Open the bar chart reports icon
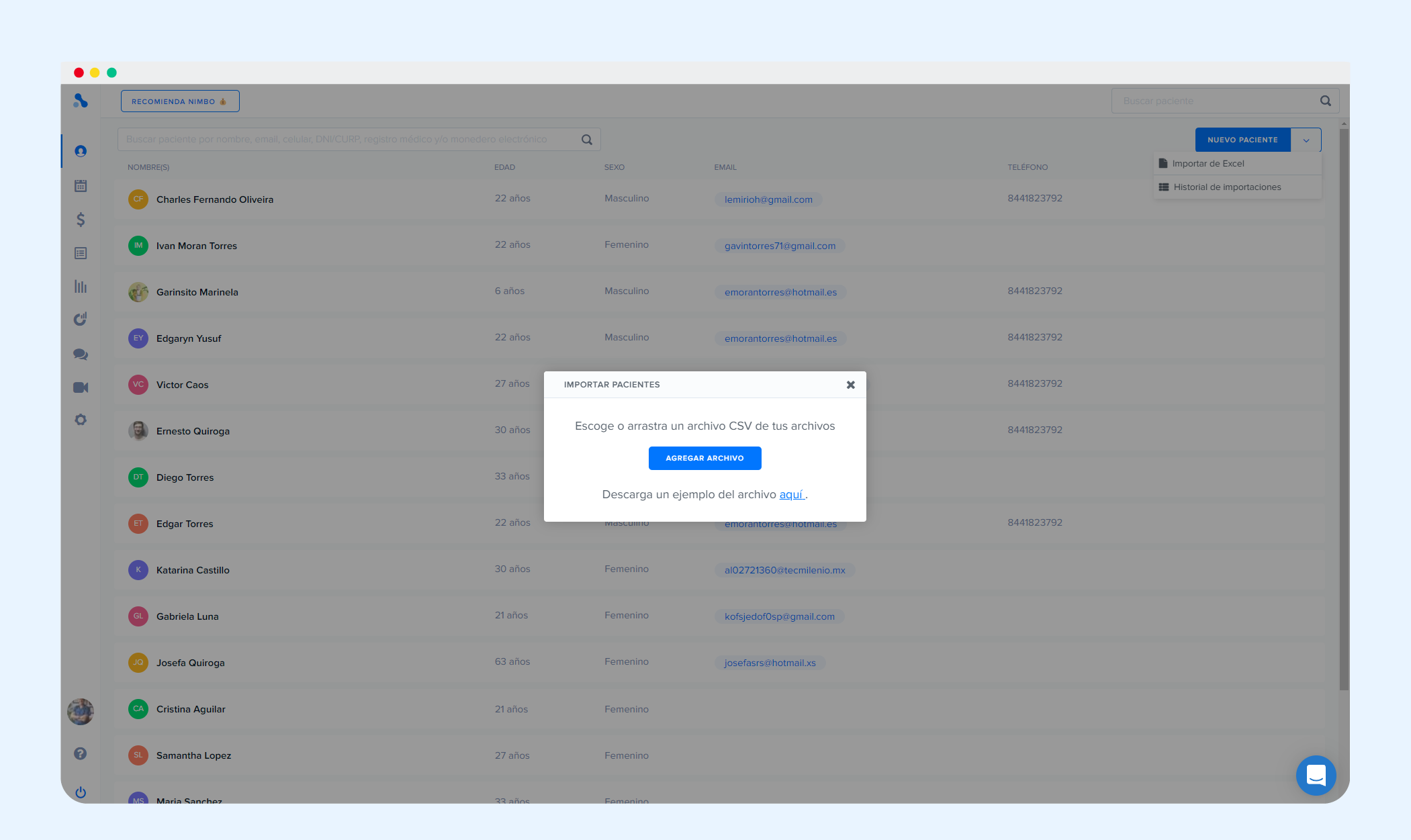 tap(81, 287)
